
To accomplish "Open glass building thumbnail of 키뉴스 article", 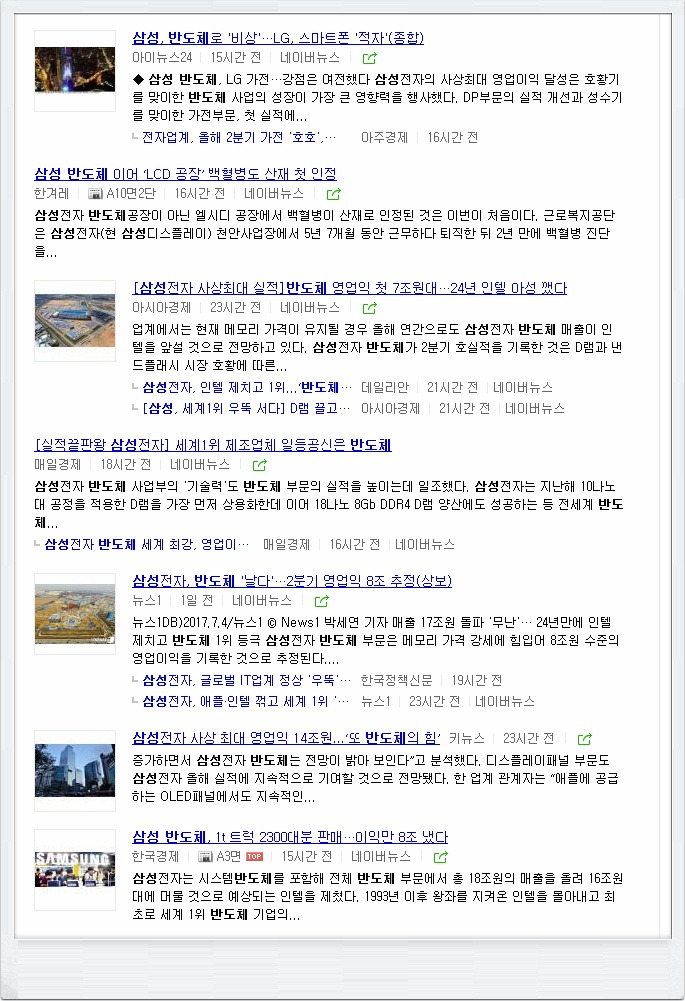I will pyautogui.click(x=75, y=771).
